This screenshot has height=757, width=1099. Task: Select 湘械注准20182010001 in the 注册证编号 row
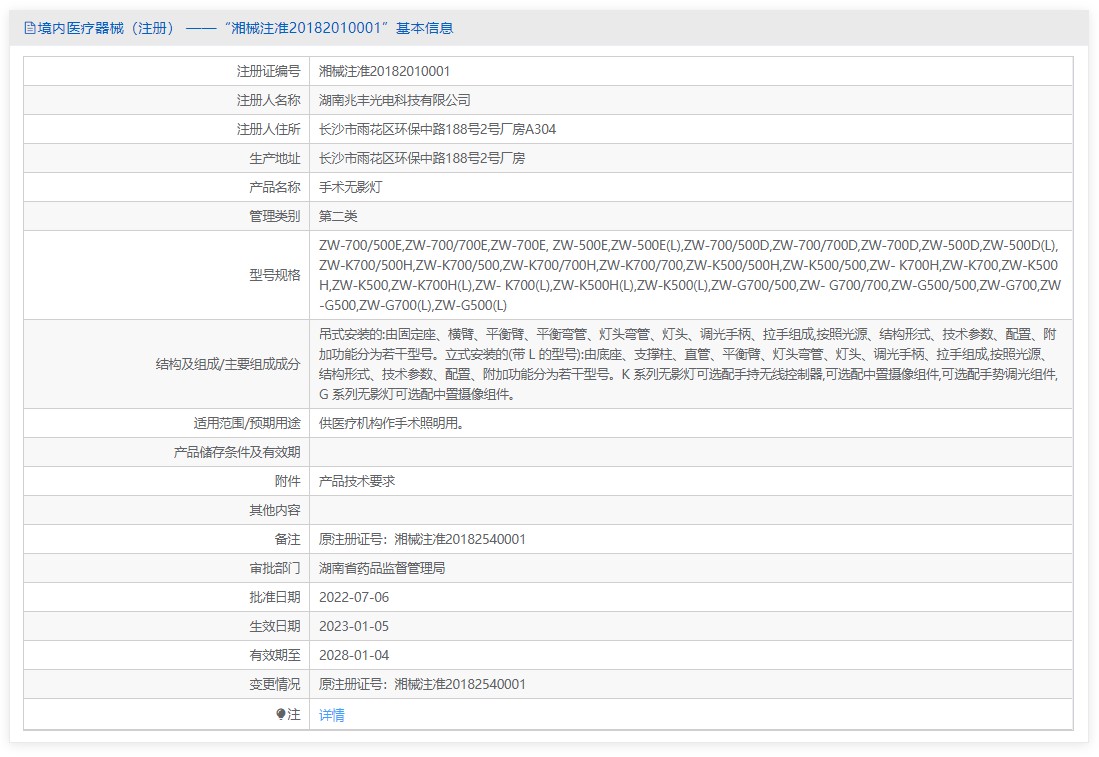tap(384, 71)
